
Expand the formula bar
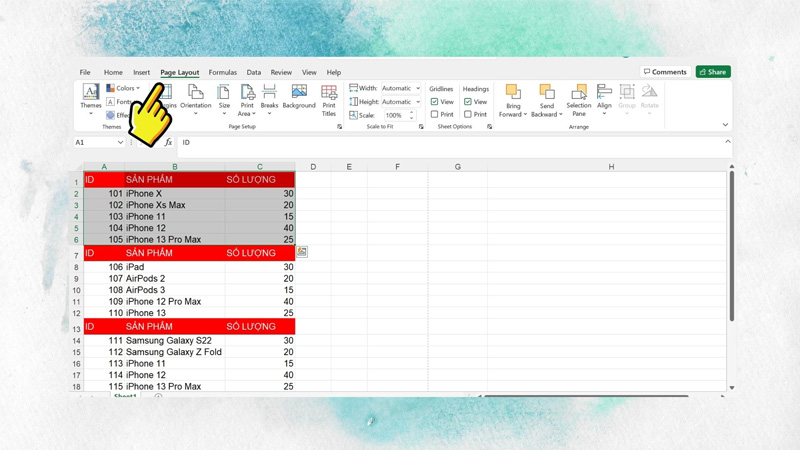728,142
